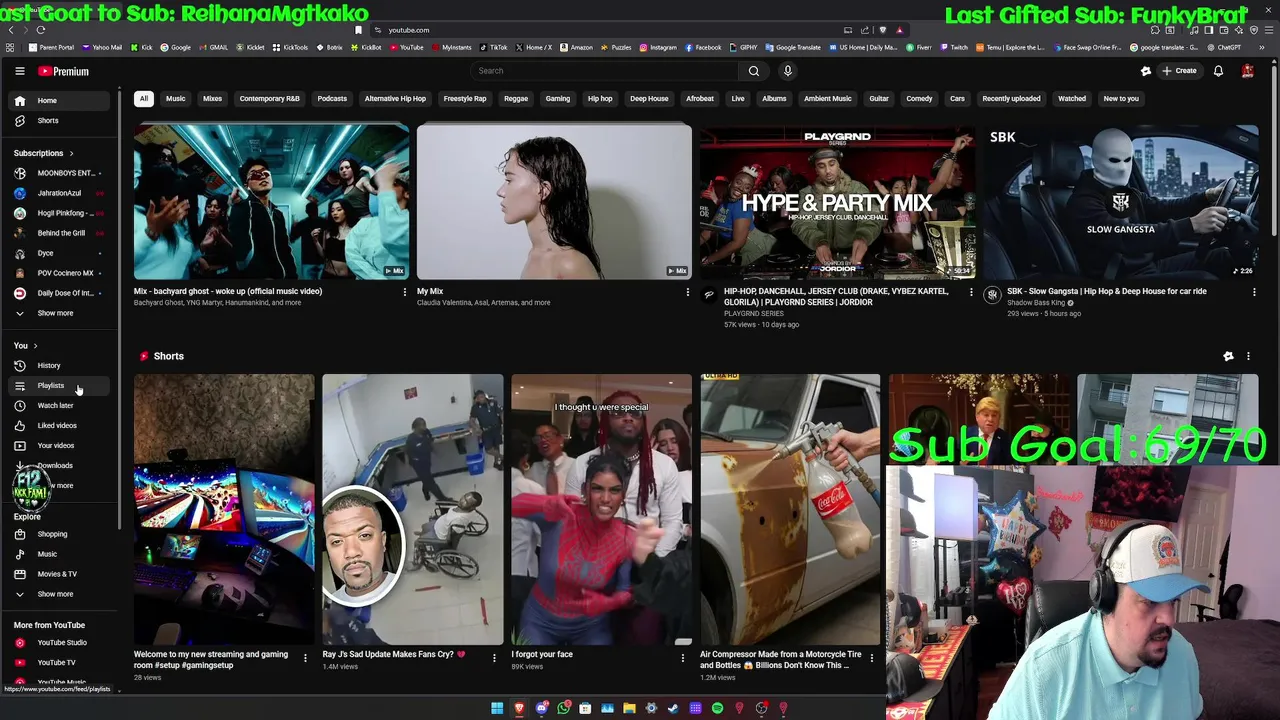This screenshot has width=1280, height=720.
Task: Open MOONBOYS ENT subscription channel
Action: click(x=60, y=173)
